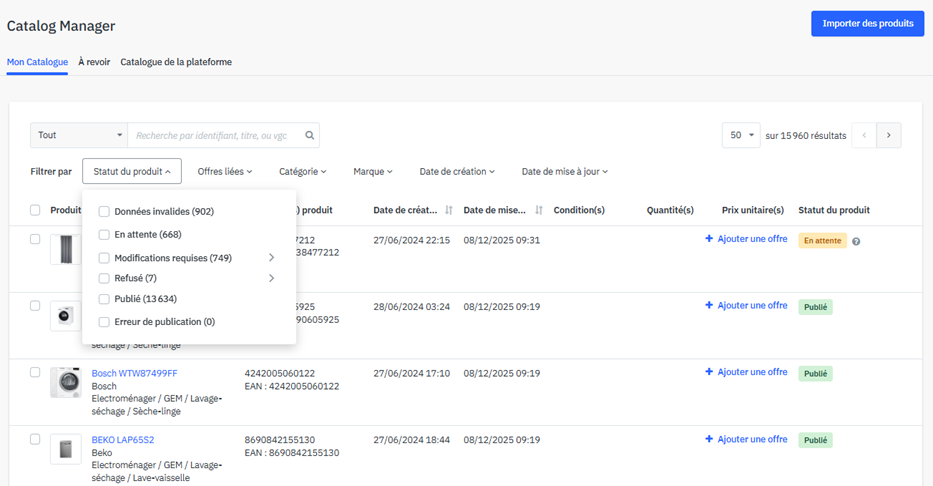The width and height of the screenshot is (933, 486).
Task: Click the help icon beside En attente status
Action: click(x=856, y=241)
